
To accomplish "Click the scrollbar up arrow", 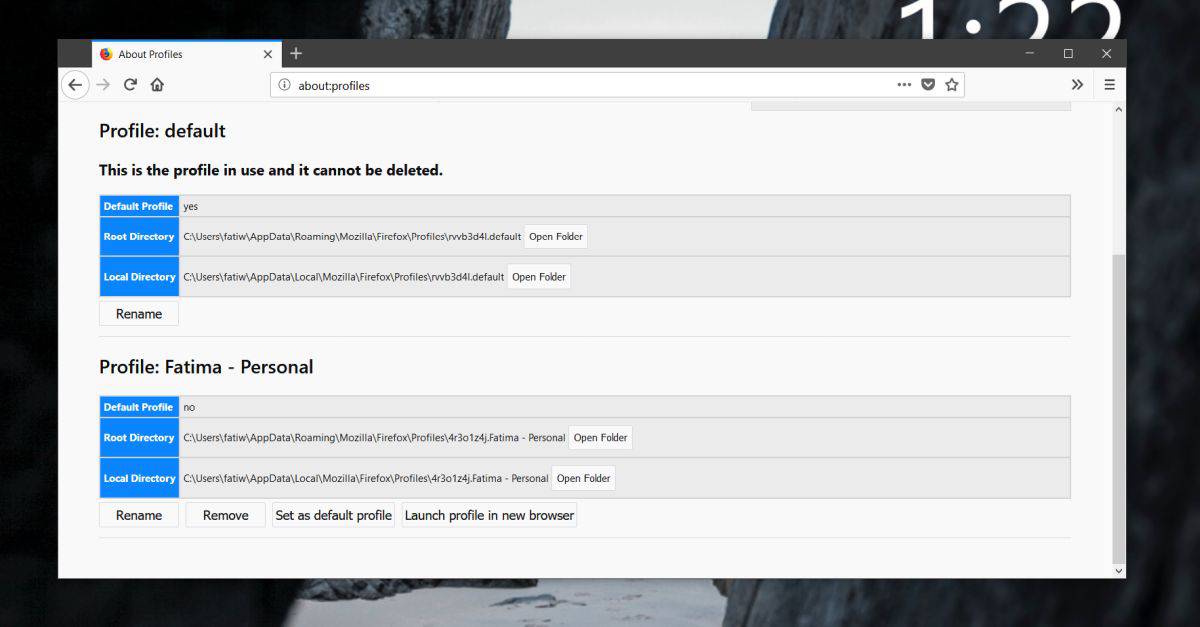I will click(1118, 108).
